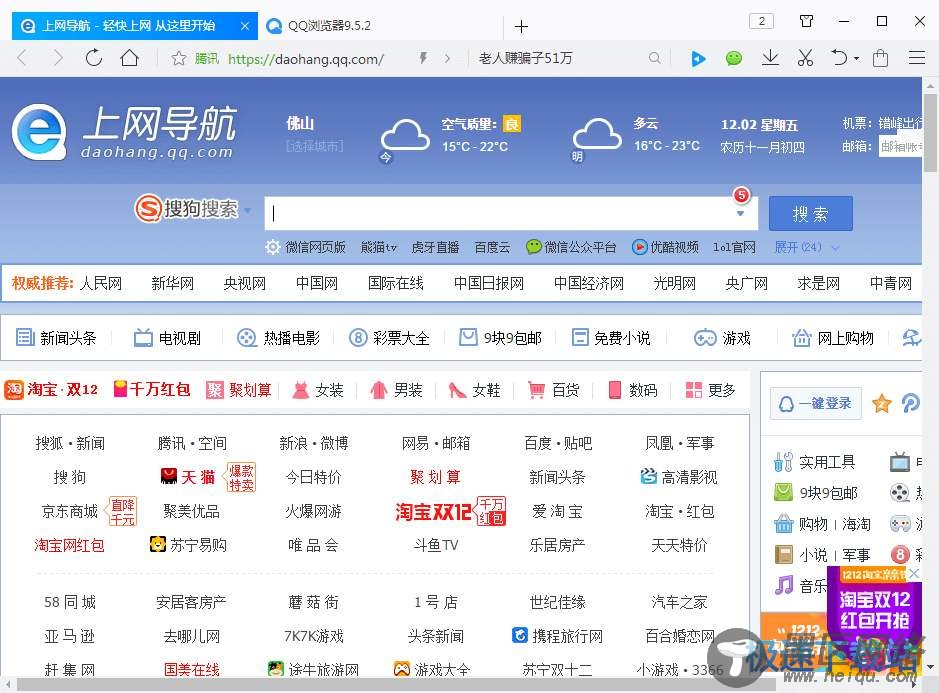Click the 一键登录 login button

(816, 404)
